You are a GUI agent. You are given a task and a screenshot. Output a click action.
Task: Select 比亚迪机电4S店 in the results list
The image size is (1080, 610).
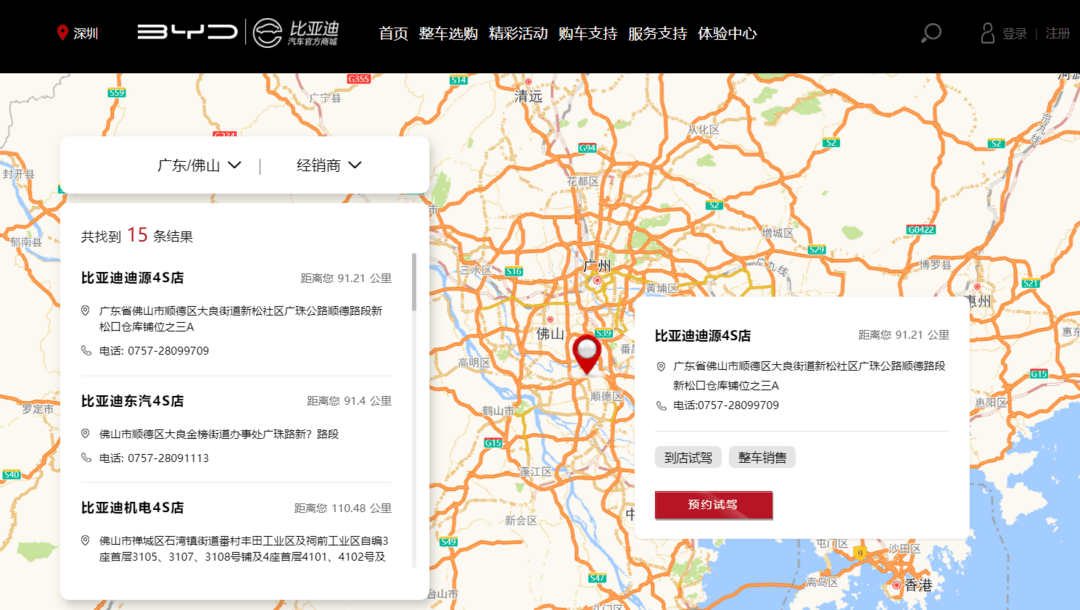(x=132, y=507)
